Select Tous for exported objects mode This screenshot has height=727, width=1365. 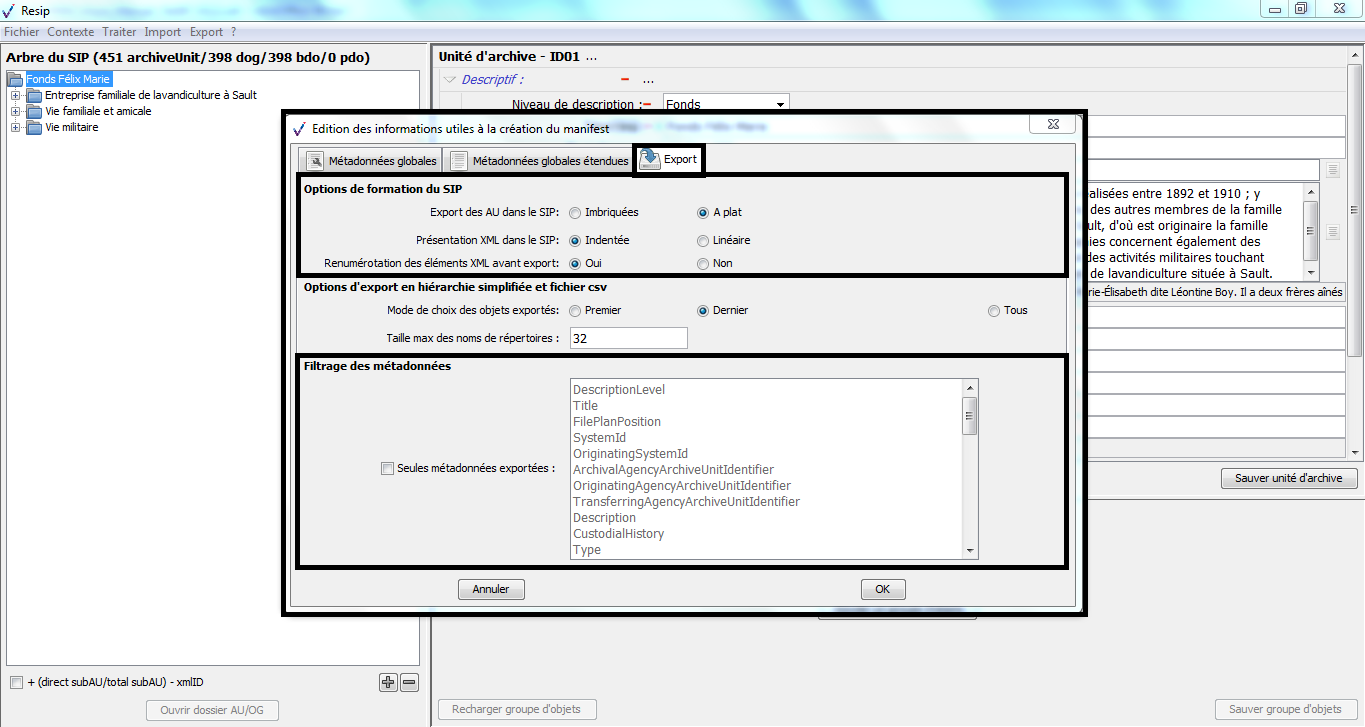pos(994,310)
